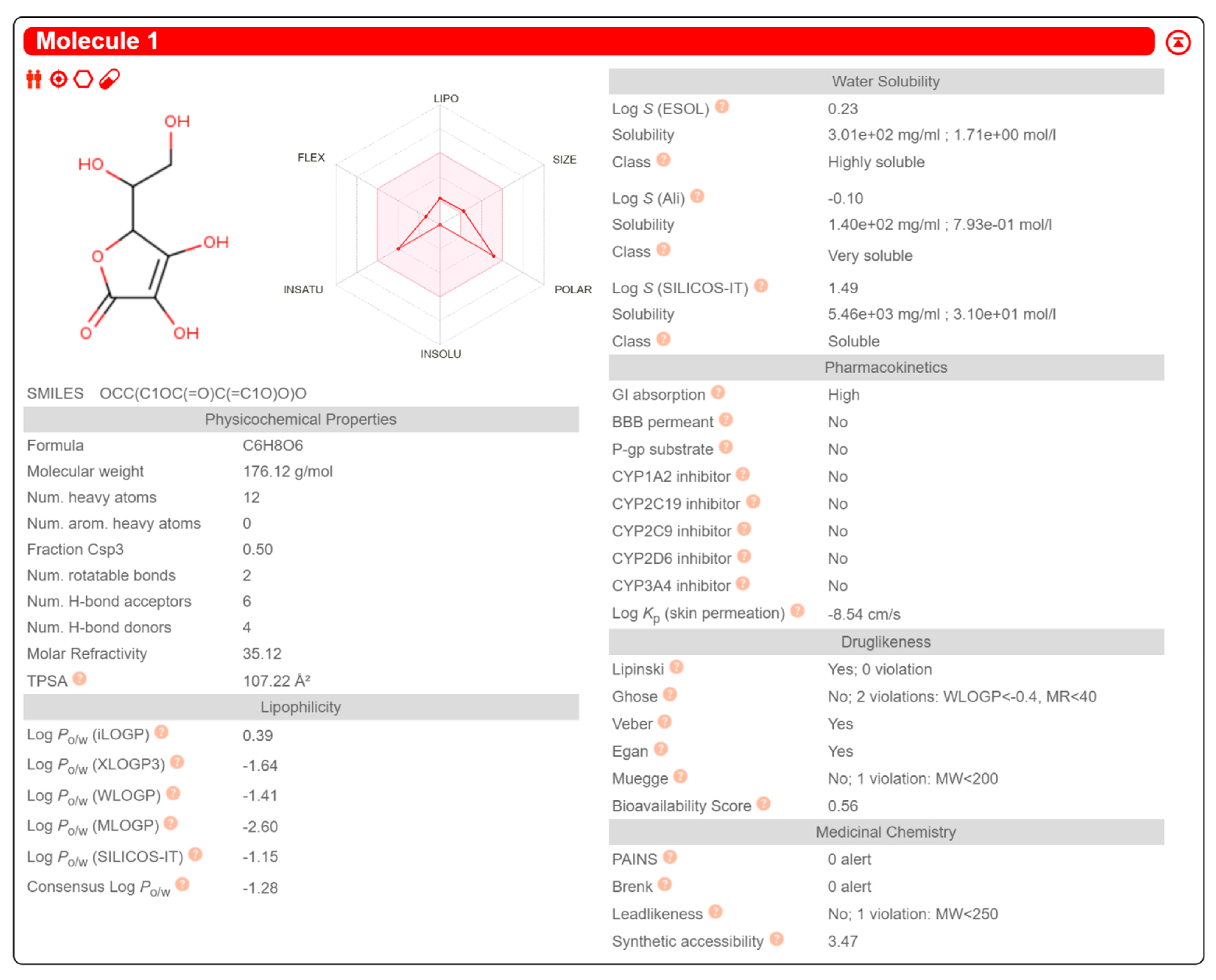Click help icon beside iLOGP
Image resolution: width=1216 pixels, height=980 pixels.
pyautogui.click(x=161, y=732)
